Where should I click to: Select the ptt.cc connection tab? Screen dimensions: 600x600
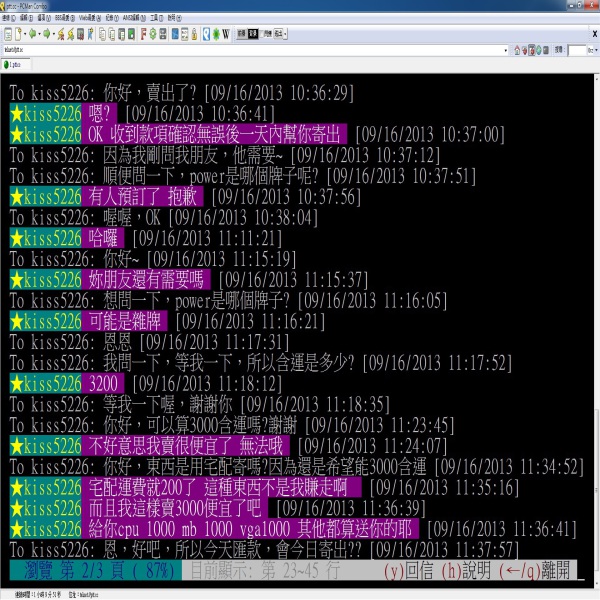18,61
